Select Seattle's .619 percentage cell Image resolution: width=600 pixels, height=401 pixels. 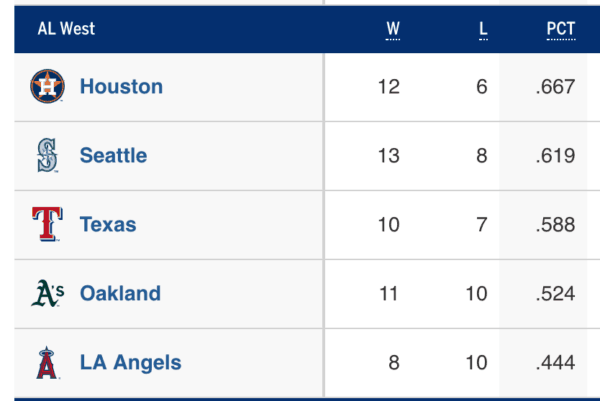(x=555, y=156)
